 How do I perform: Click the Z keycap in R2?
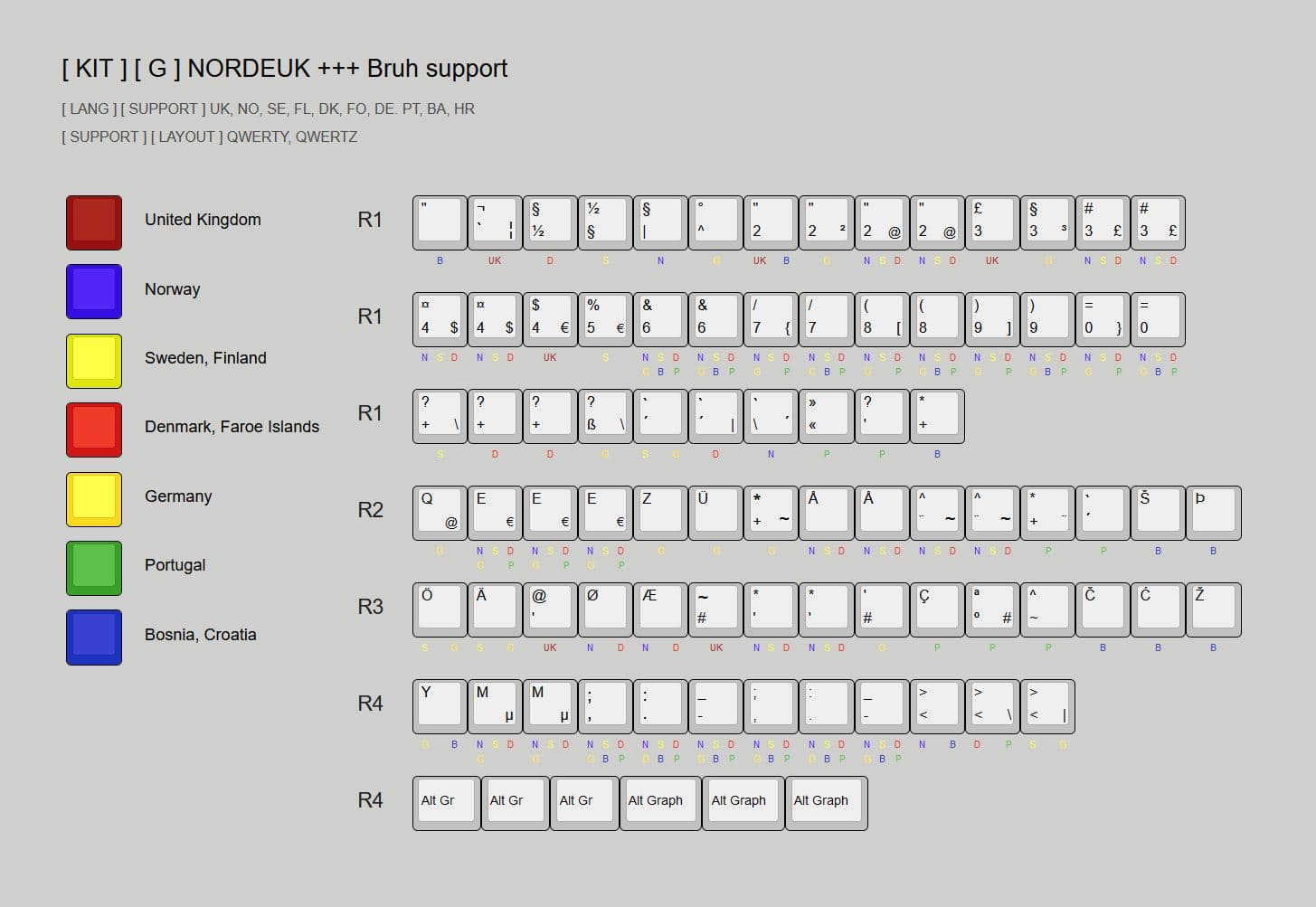pos(659,511)
